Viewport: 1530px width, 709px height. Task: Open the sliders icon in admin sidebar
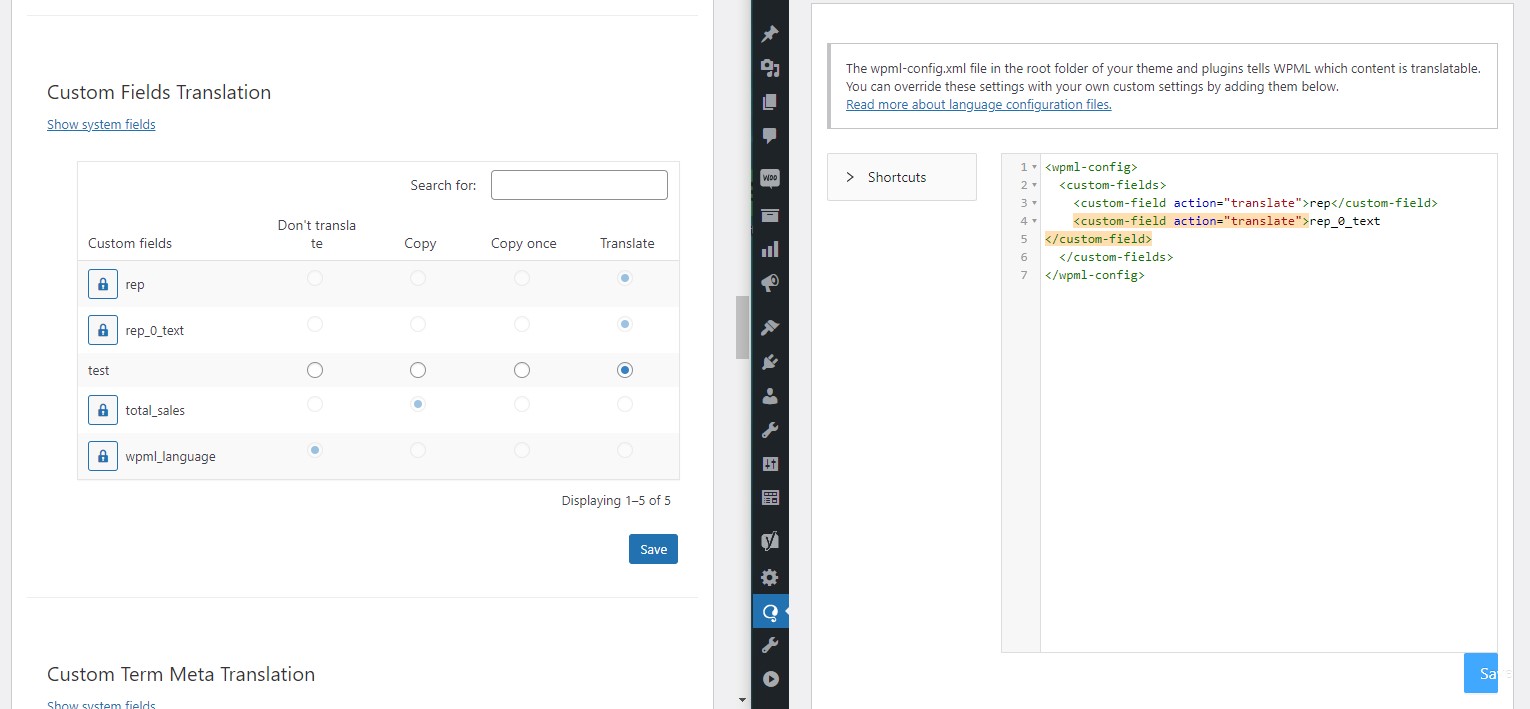coord(770,464)
